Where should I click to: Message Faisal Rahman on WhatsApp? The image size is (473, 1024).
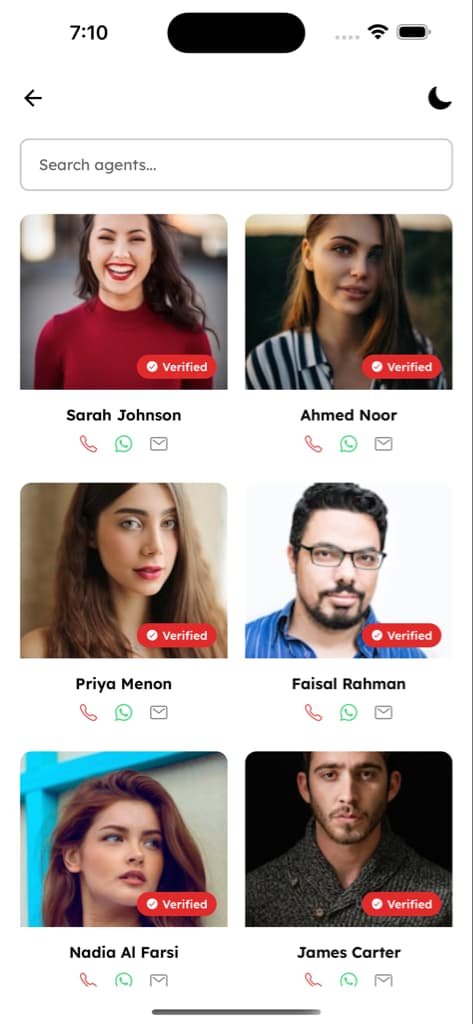click(348, 712)
